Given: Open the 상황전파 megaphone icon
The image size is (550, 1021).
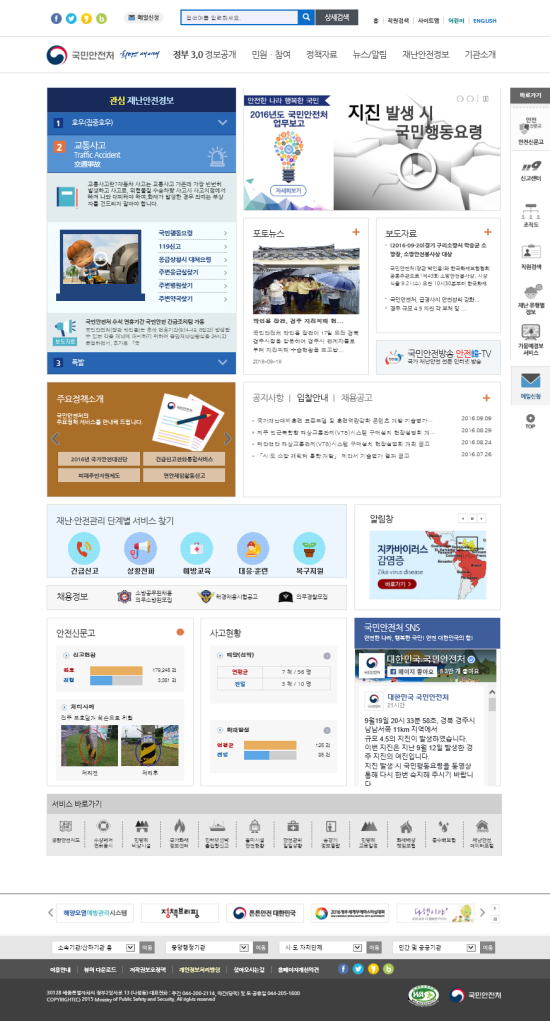Looking at the screenshot, I should click(140, 548).
